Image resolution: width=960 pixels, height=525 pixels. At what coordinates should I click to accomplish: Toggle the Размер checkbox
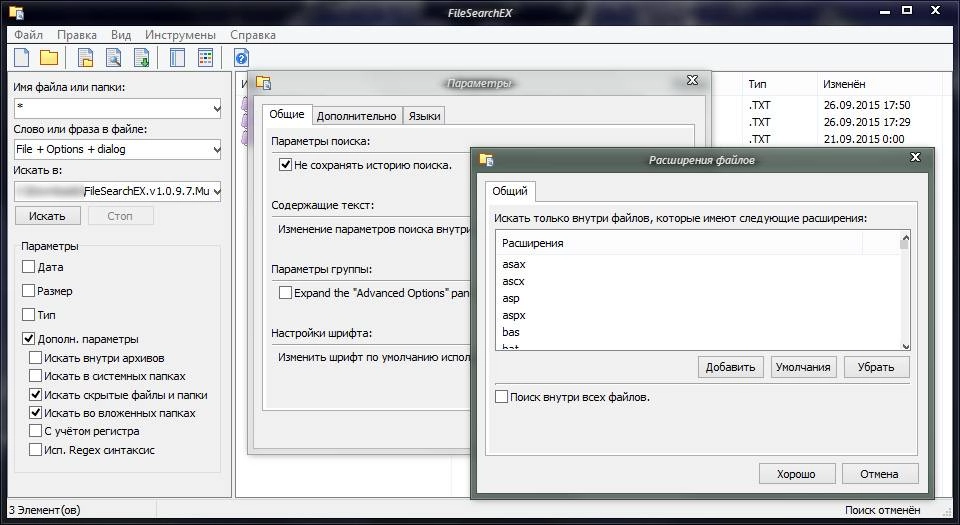[28, 291]
